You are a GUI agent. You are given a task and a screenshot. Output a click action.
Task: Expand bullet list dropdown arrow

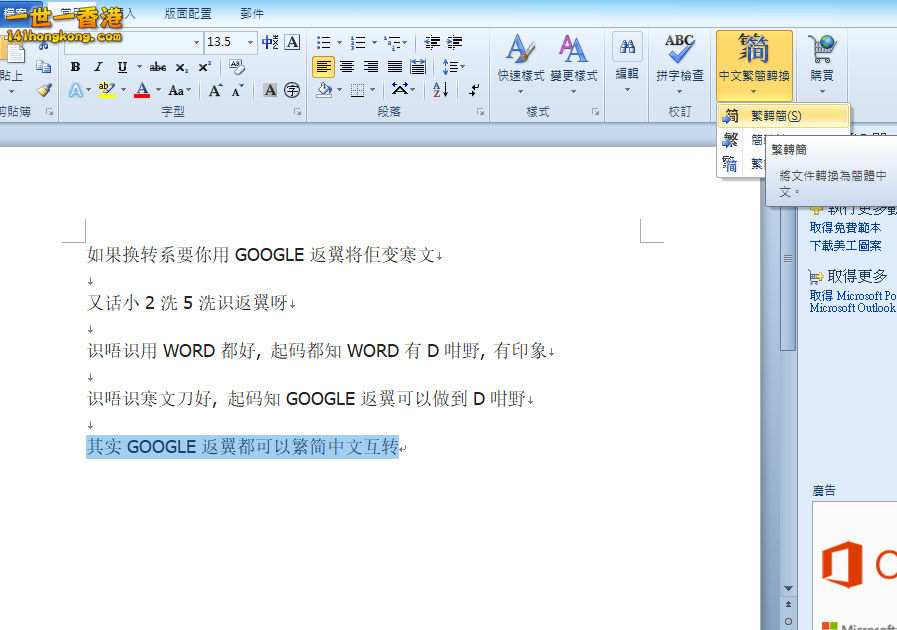[339, 42]
